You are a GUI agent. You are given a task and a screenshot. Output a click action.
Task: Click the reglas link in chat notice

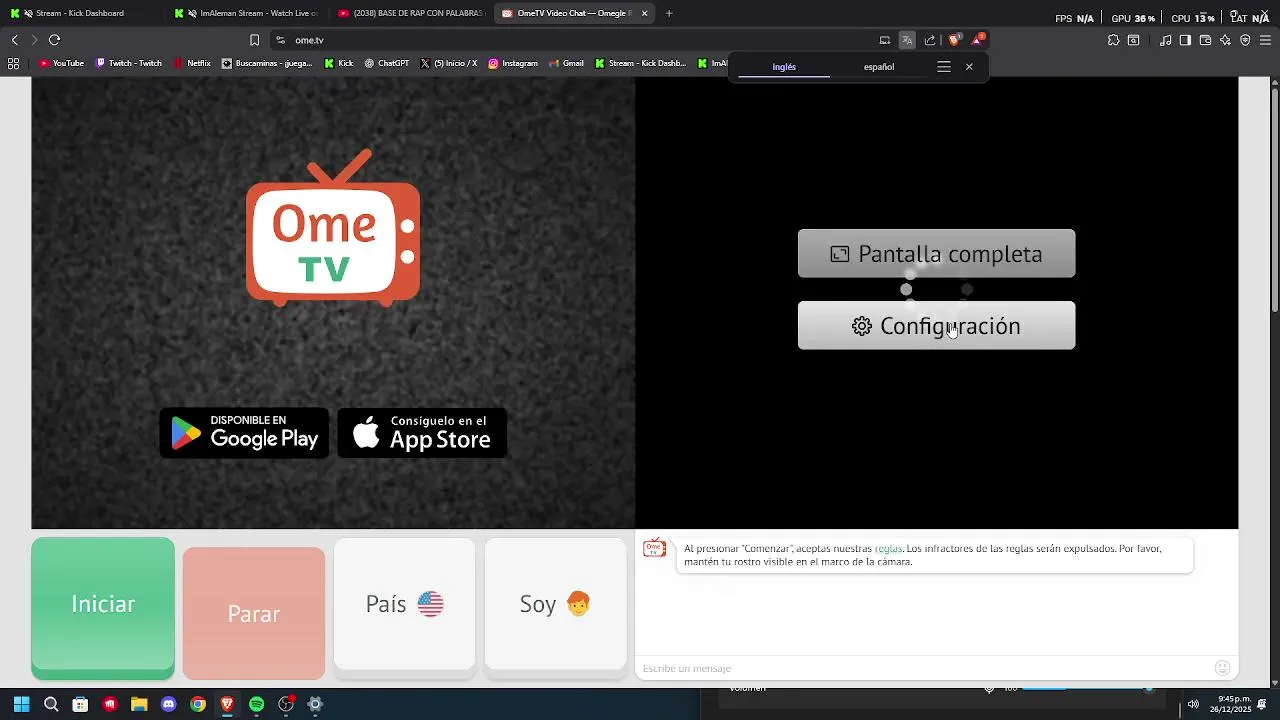(888, 549)
